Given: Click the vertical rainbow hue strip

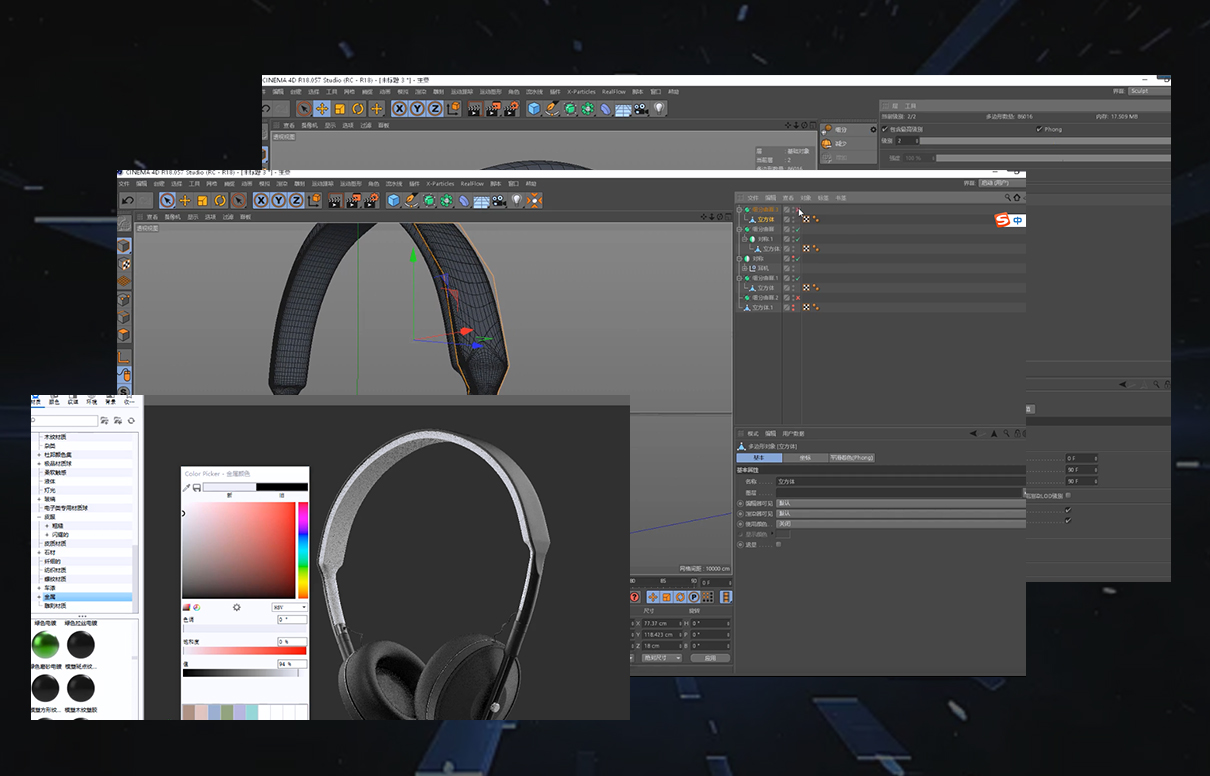Looking at the screenshot, I should coord(303,550).
